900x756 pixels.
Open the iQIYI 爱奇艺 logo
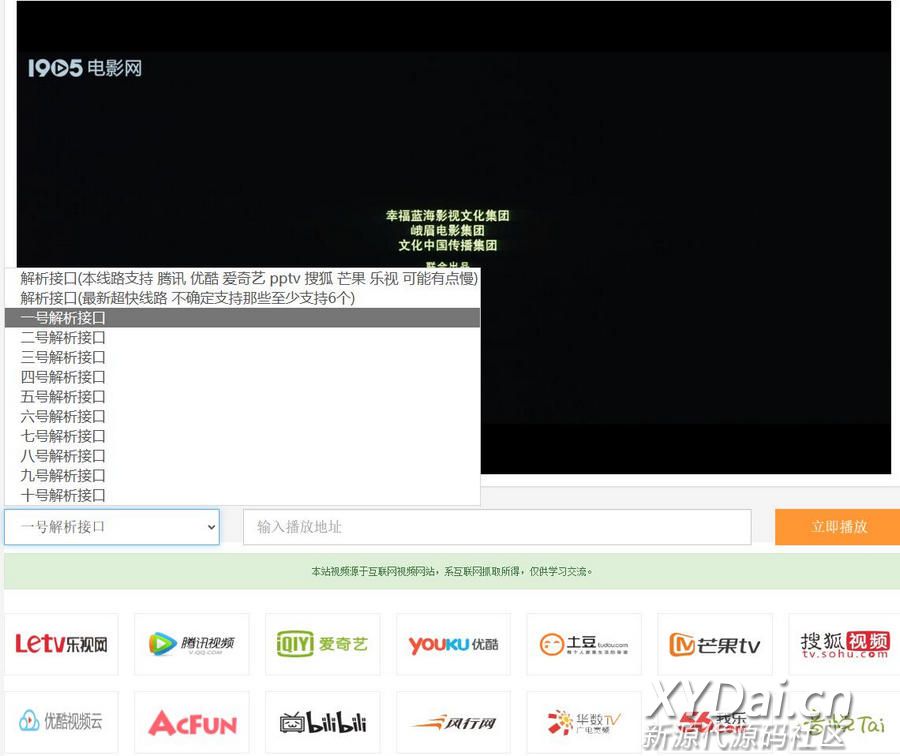tap(322, 644)
